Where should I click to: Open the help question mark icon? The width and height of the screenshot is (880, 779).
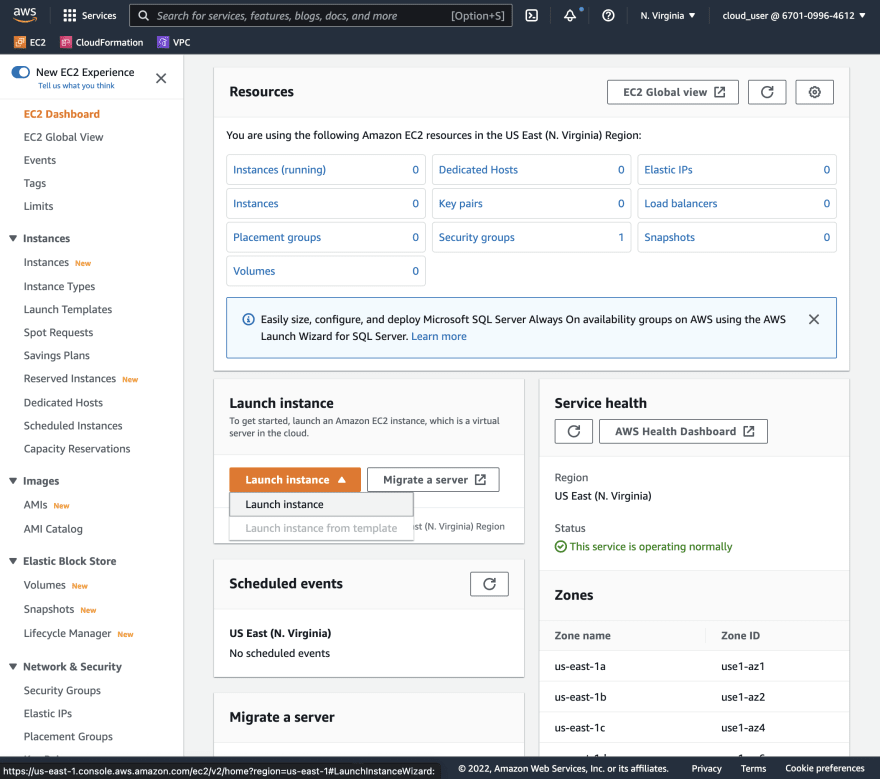click(x=608, y=16)
